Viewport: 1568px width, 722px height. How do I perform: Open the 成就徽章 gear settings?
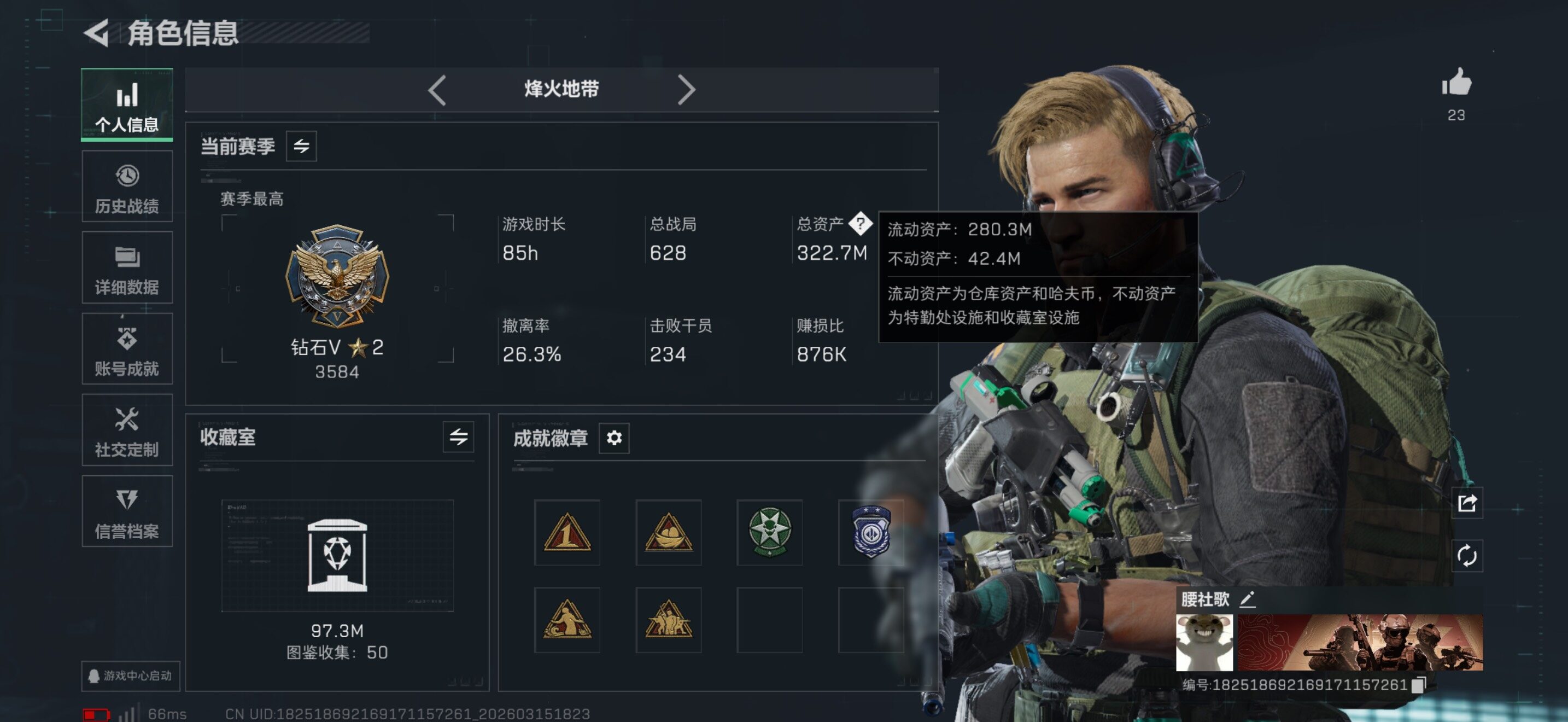point(613,438)
